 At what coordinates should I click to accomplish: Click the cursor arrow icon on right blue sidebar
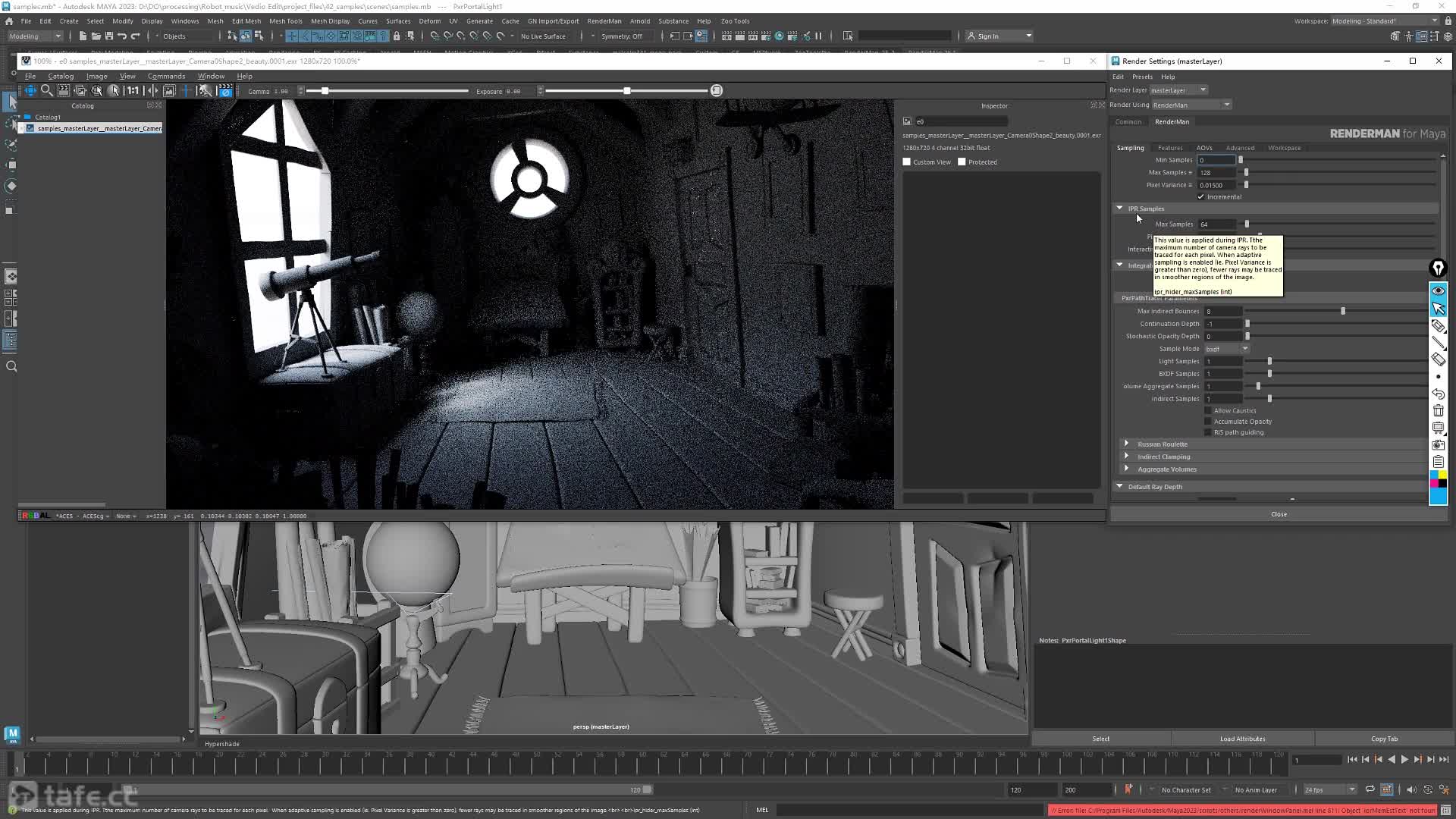coord(1438,308)
